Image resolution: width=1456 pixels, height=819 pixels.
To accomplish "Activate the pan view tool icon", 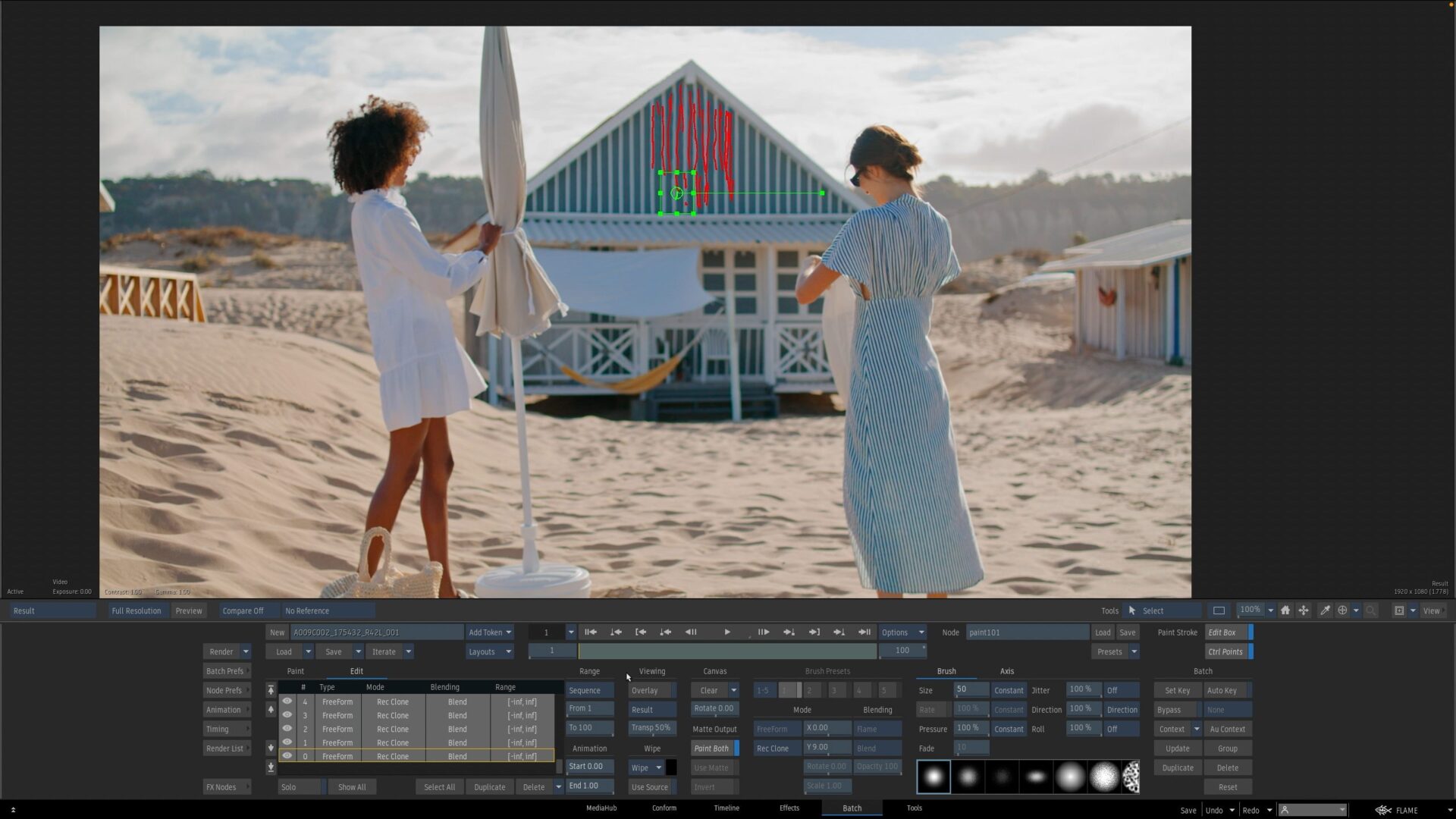I will click(1304, 610).
